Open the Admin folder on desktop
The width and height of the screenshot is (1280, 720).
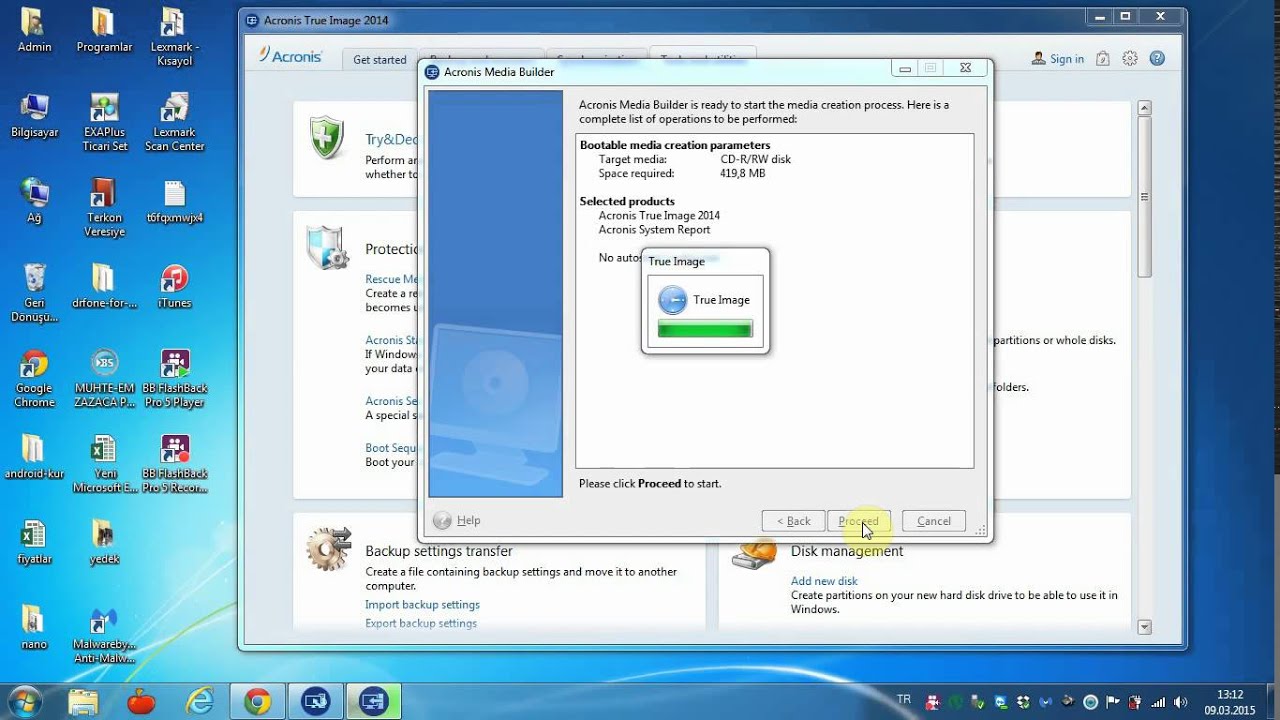[34, 31]
